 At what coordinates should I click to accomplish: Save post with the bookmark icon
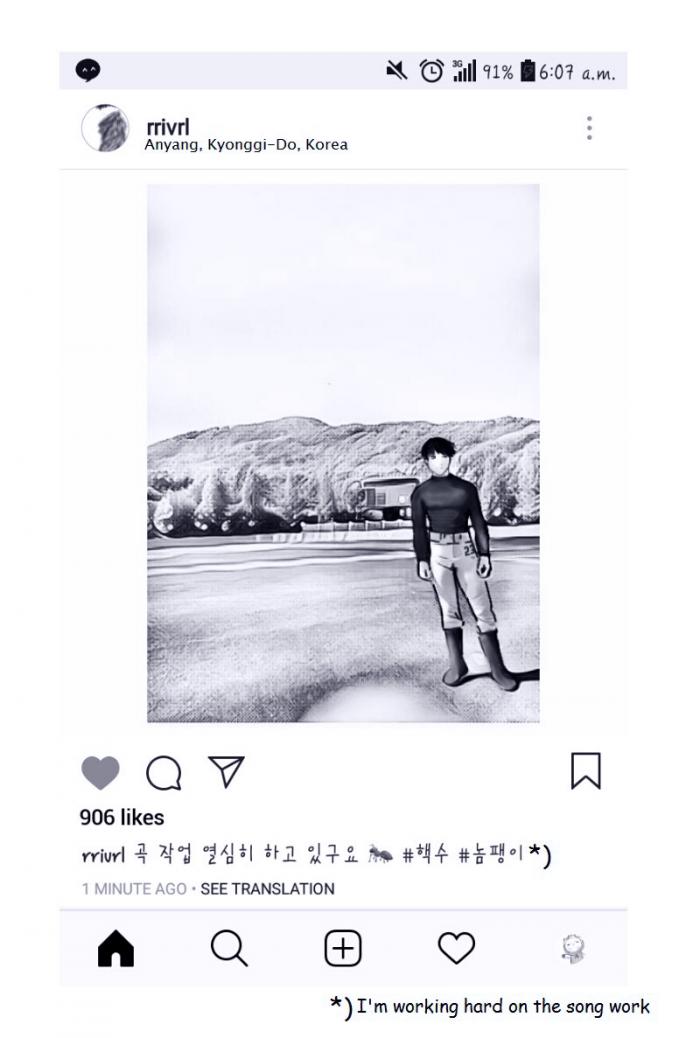click(x=585, y=771)
